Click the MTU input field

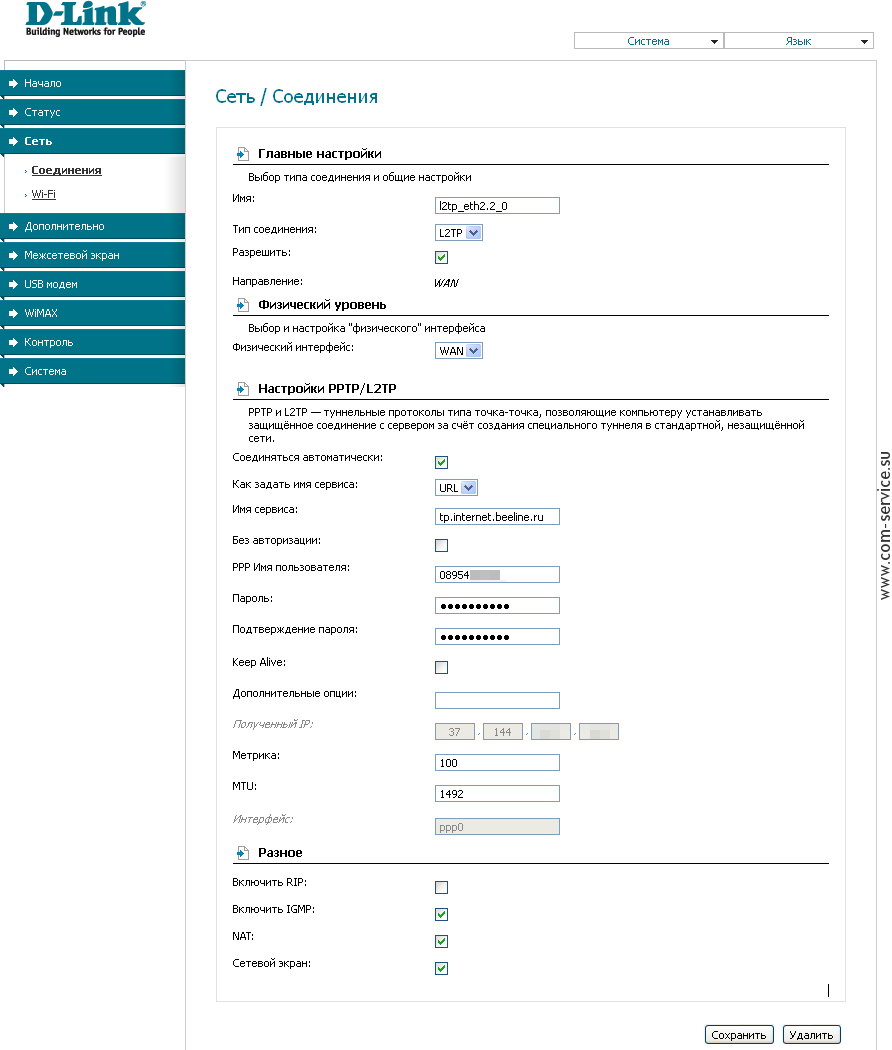pyautogui.click(x=497, y=794)
